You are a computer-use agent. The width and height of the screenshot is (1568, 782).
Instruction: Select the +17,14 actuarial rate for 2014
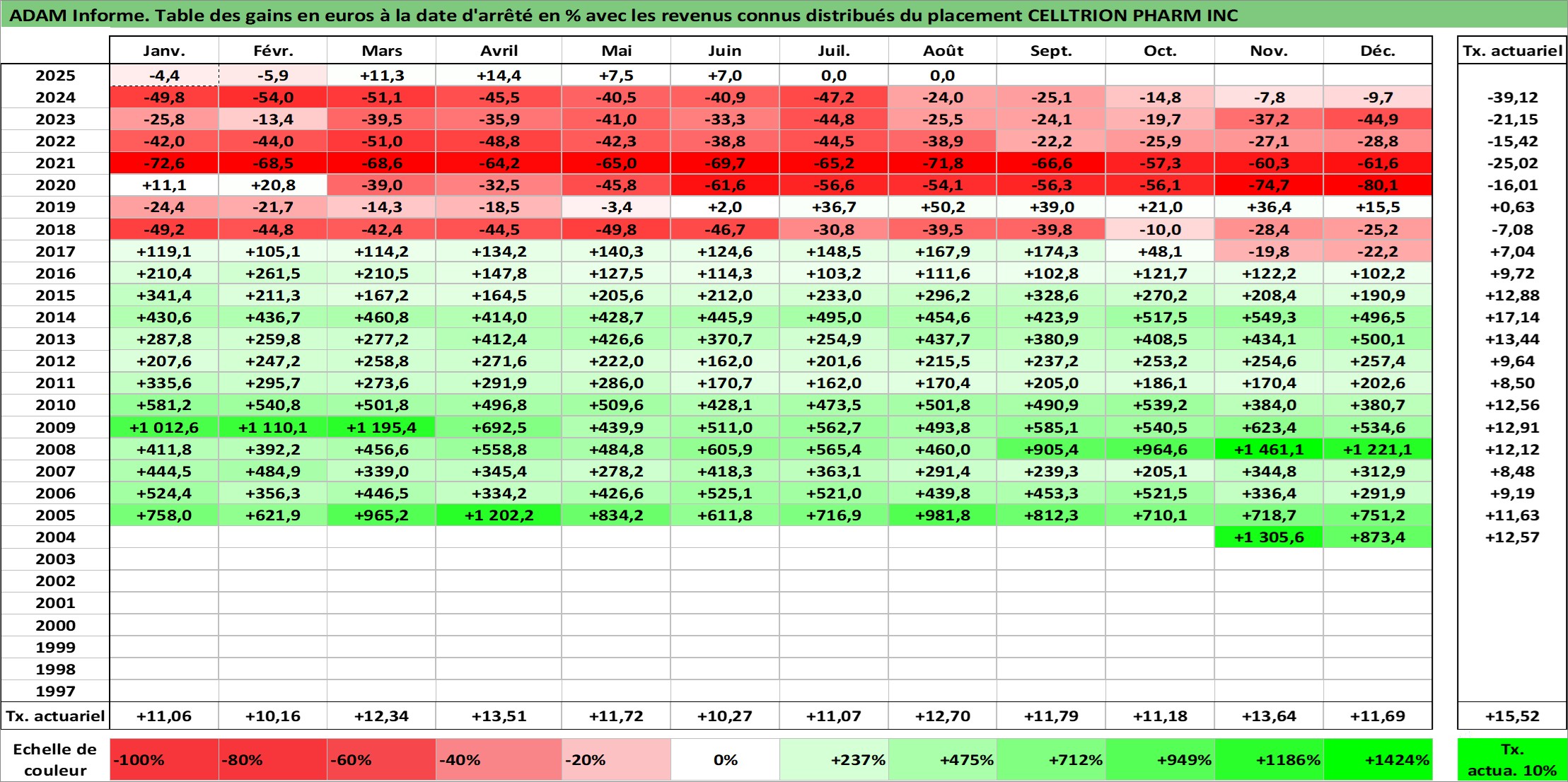pos(1512,317)
